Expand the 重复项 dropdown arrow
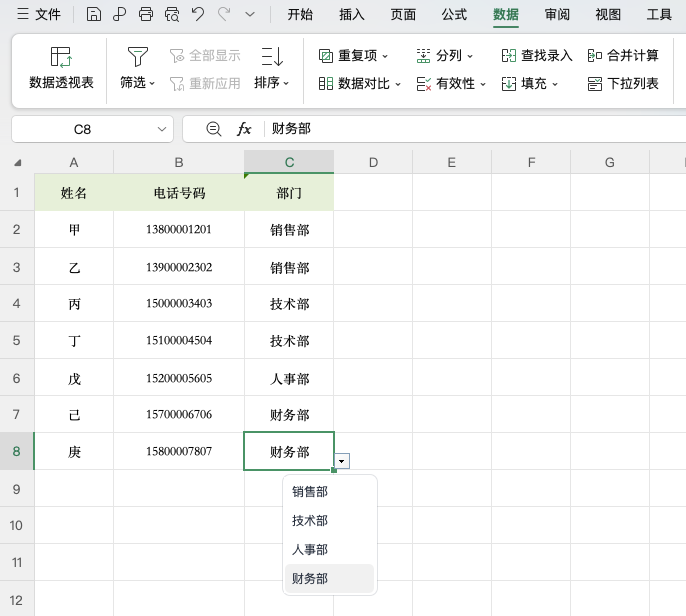 point(385,56)
